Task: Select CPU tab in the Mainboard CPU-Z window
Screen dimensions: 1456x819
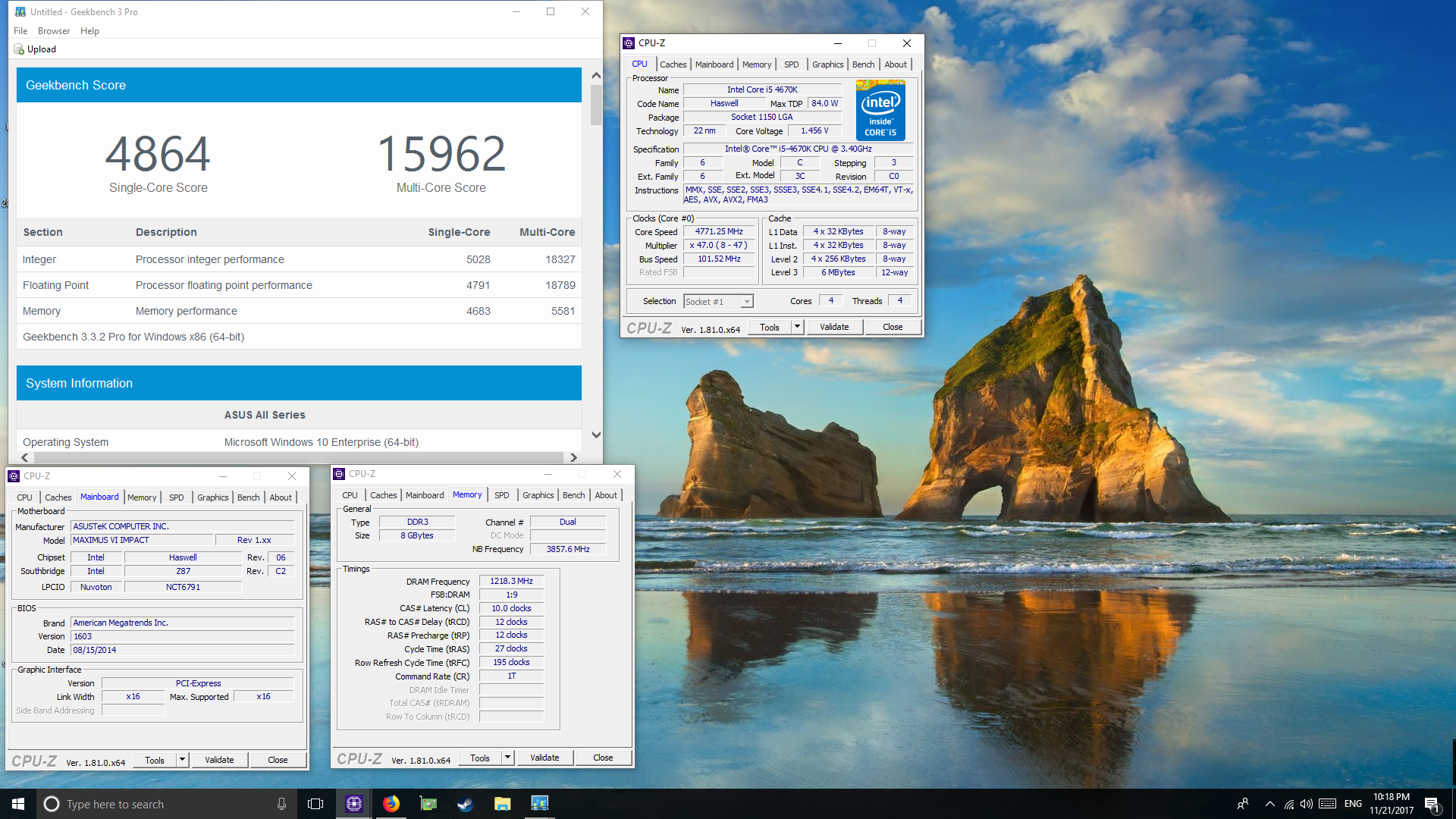Action: 24,497
